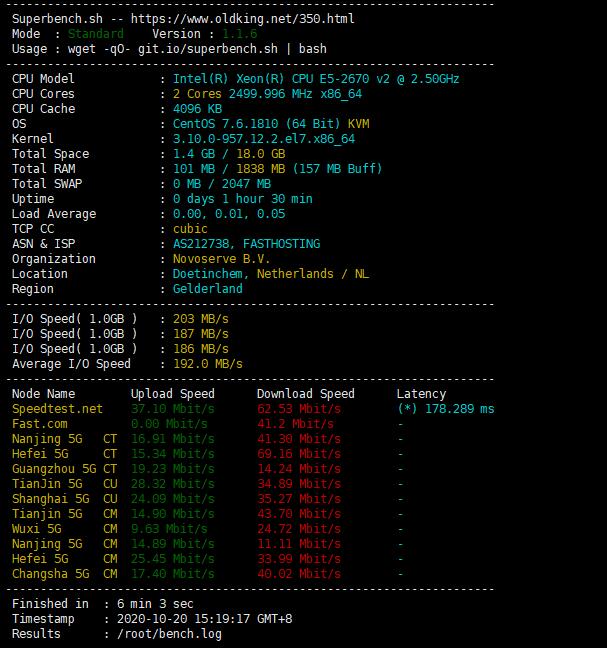Image resolution: width=607 pixels, height=648 pixels.
Task: Click the 178.289 ms latency value
Action: pos(459,409)
